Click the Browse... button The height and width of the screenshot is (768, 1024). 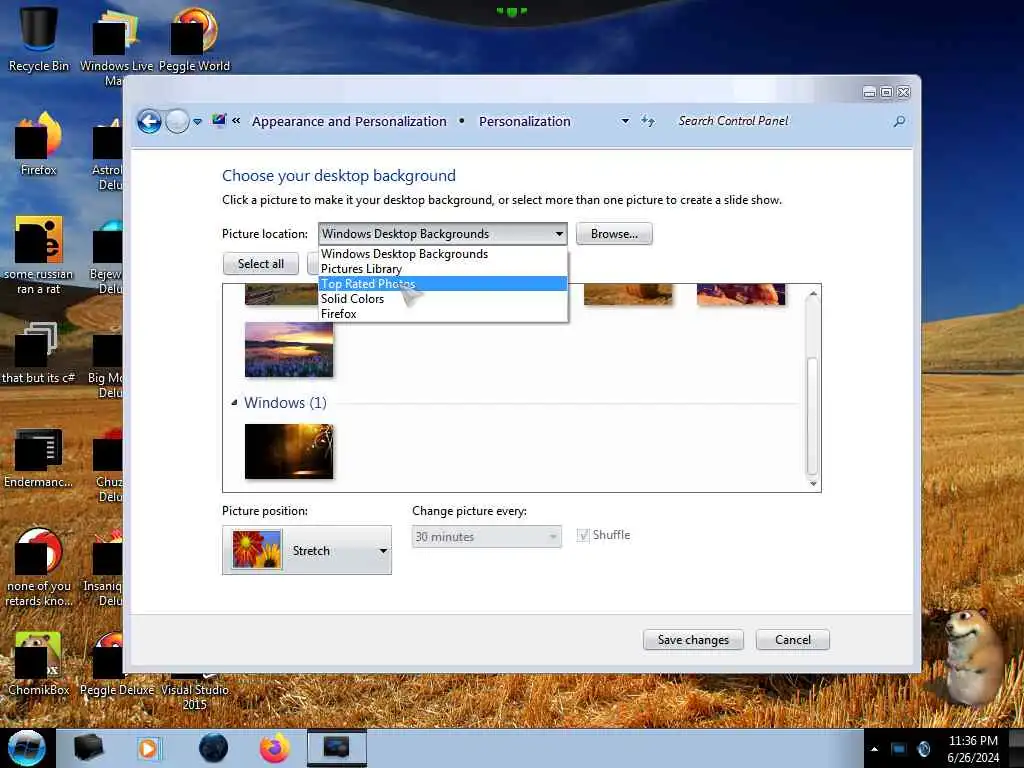point(614,234)
